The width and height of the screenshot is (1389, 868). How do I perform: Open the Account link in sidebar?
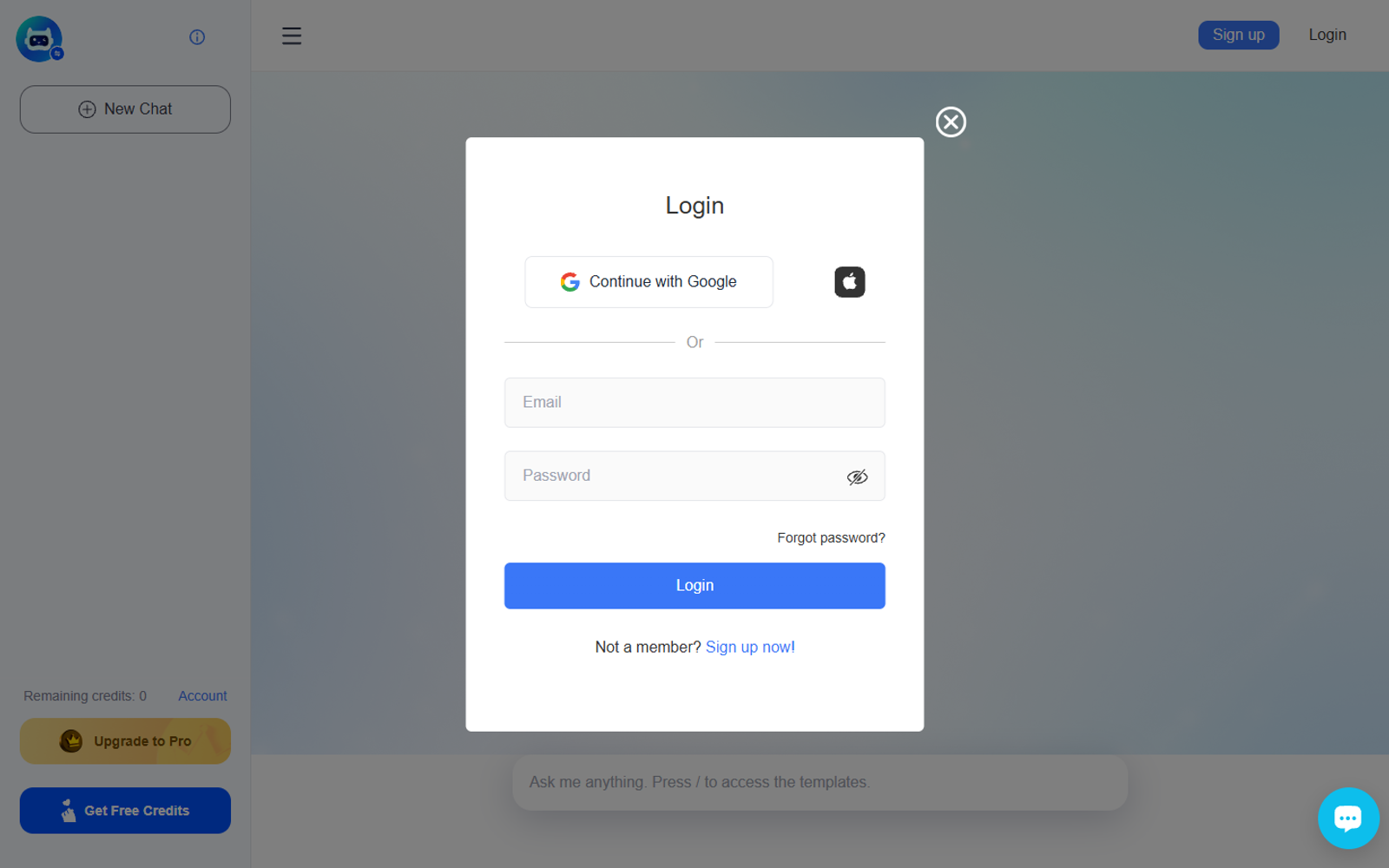(202, 696)
